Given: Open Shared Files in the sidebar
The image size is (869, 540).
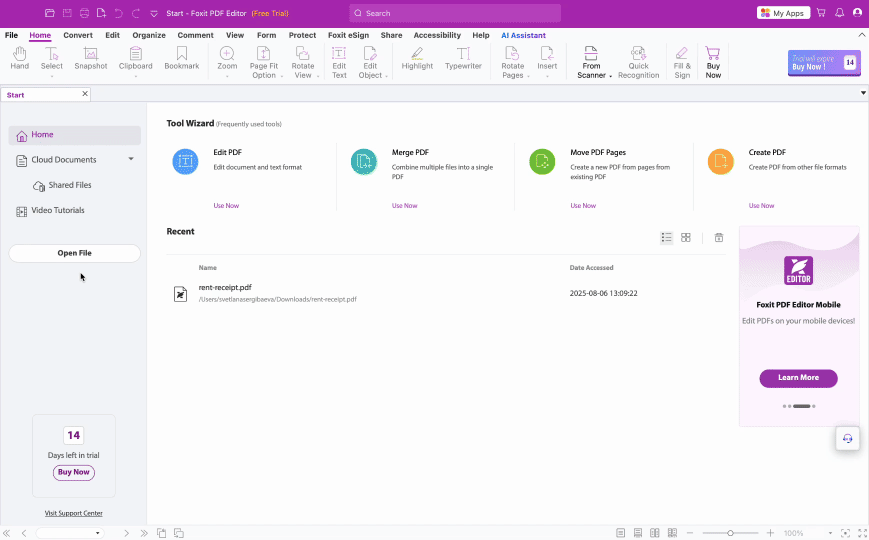Looking at the screenshot, I should 62,185.
